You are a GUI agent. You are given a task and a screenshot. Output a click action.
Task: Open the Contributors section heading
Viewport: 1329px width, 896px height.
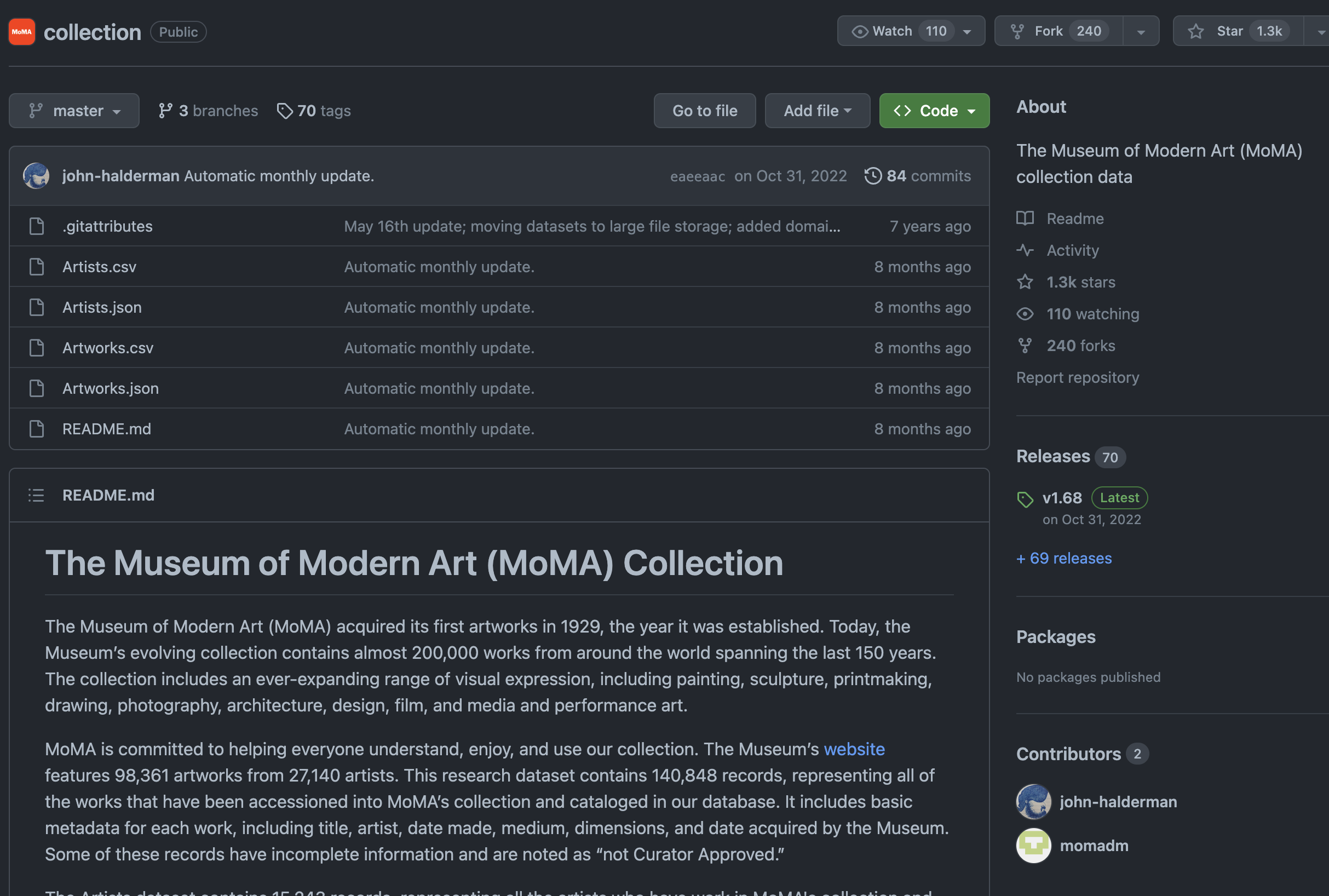pyautogui.click(x=1068, y=754)
